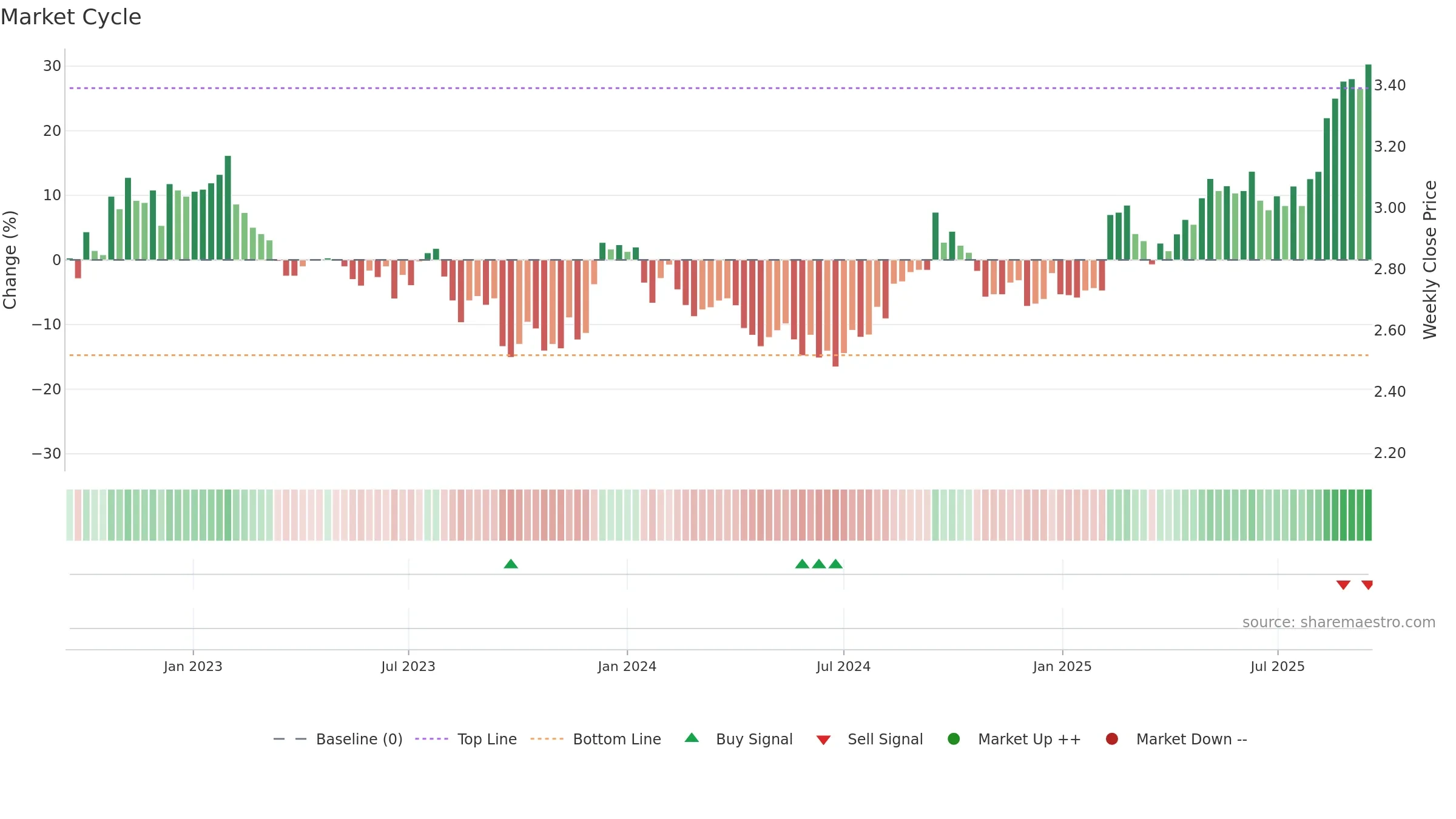Open the sharemaestro.com source text

pyautogui.click(x=1339, y=622)
